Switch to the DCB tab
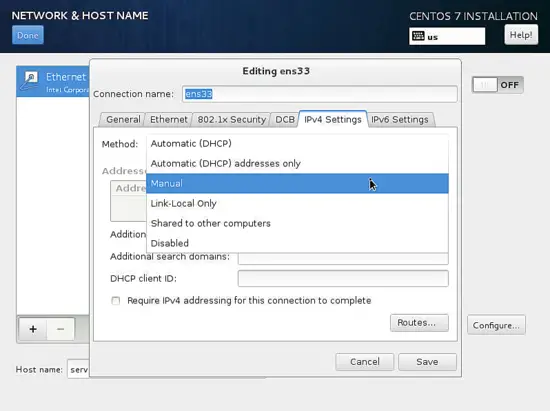The width and height of the screenshot is (550, 411). pos(284,120)
